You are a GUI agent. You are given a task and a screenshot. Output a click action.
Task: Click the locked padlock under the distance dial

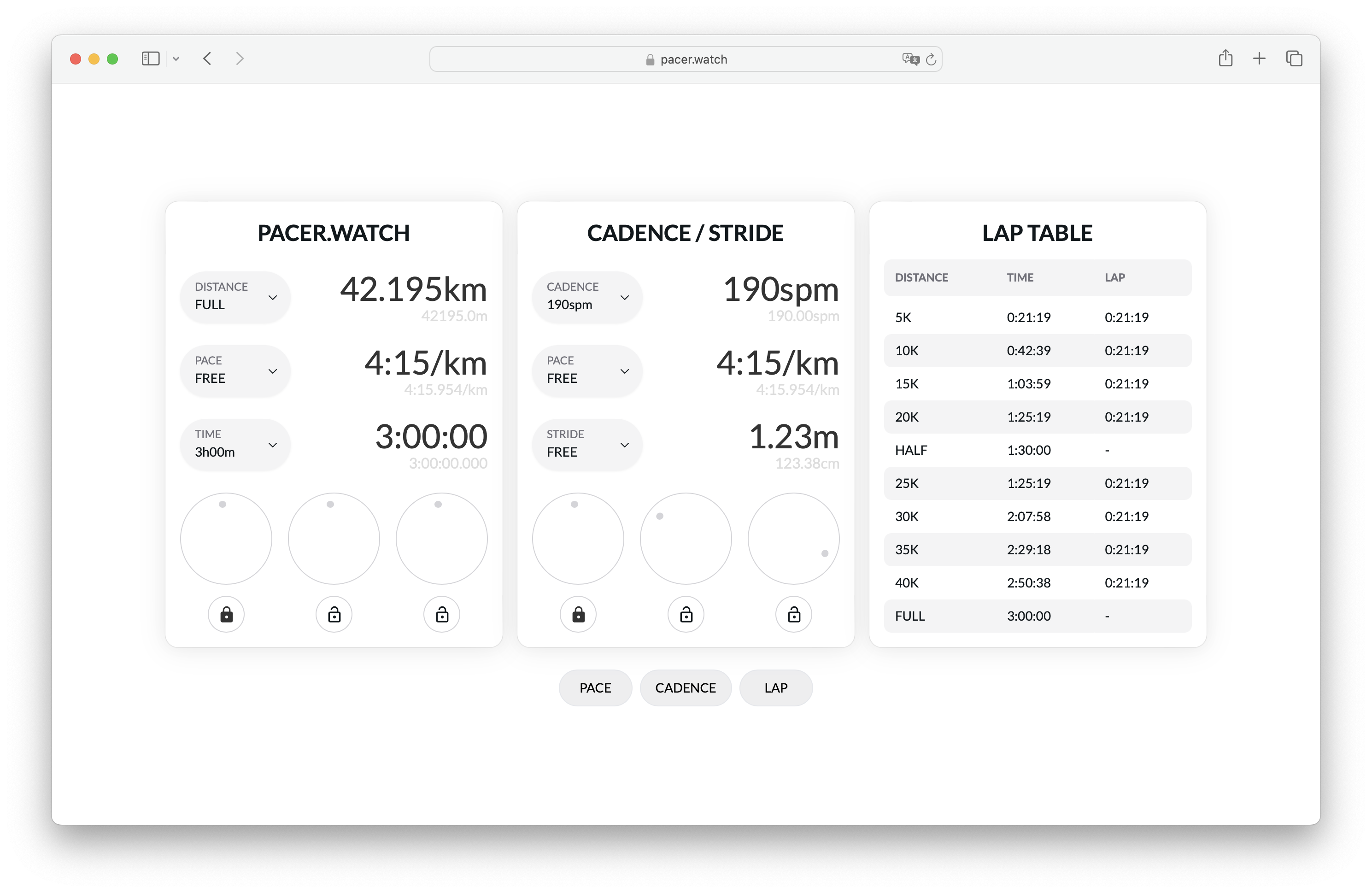(x=226, y=615)
